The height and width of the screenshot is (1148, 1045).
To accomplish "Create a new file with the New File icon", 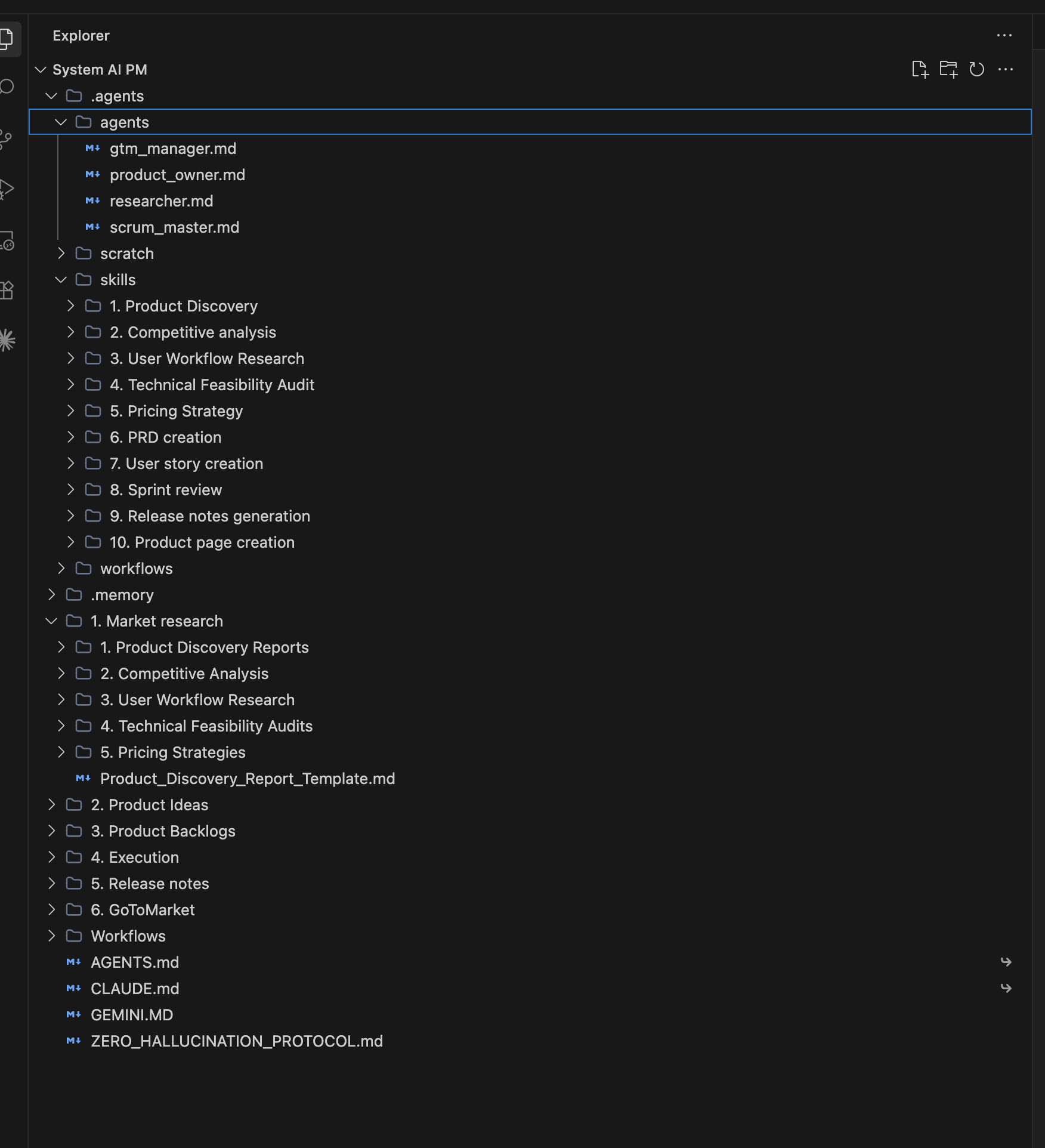I will click(921, 69).
